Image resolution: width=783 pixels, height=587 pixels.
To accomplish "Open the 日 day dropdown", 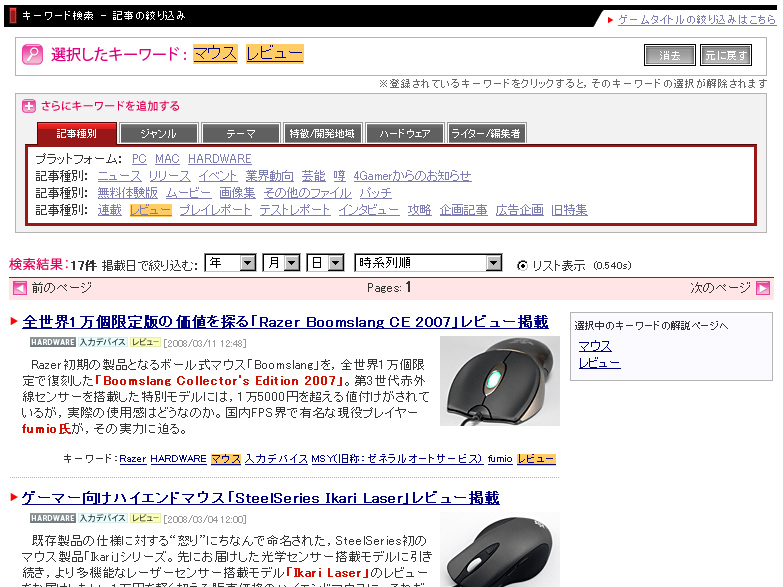I will click(x=326, y=263).
